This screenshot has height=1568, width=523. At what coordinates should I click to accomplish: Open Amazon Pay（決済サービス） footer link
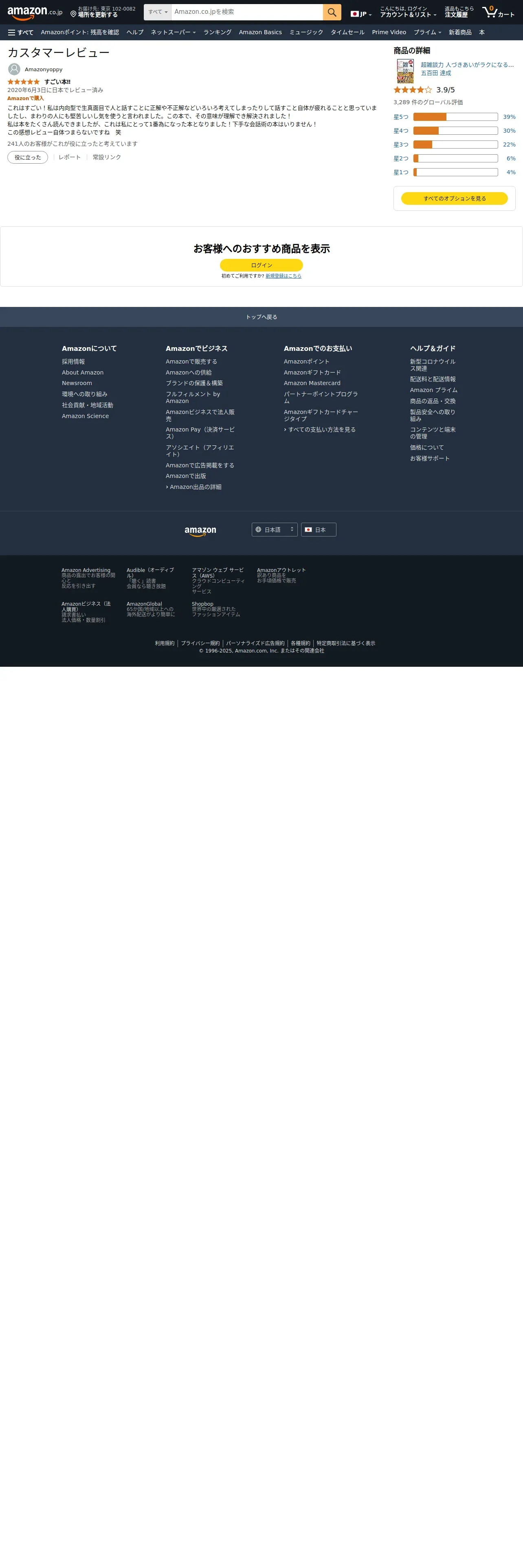[x=200, y=433]
